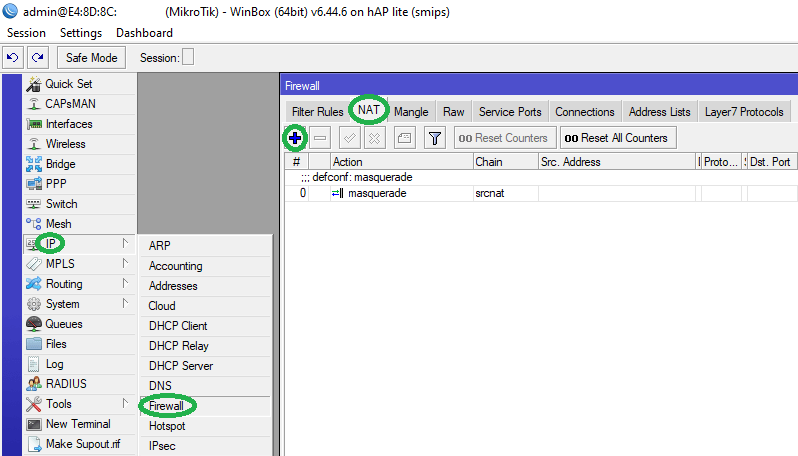Select DHCP Client in IP submenu

[x=205, y=326]
